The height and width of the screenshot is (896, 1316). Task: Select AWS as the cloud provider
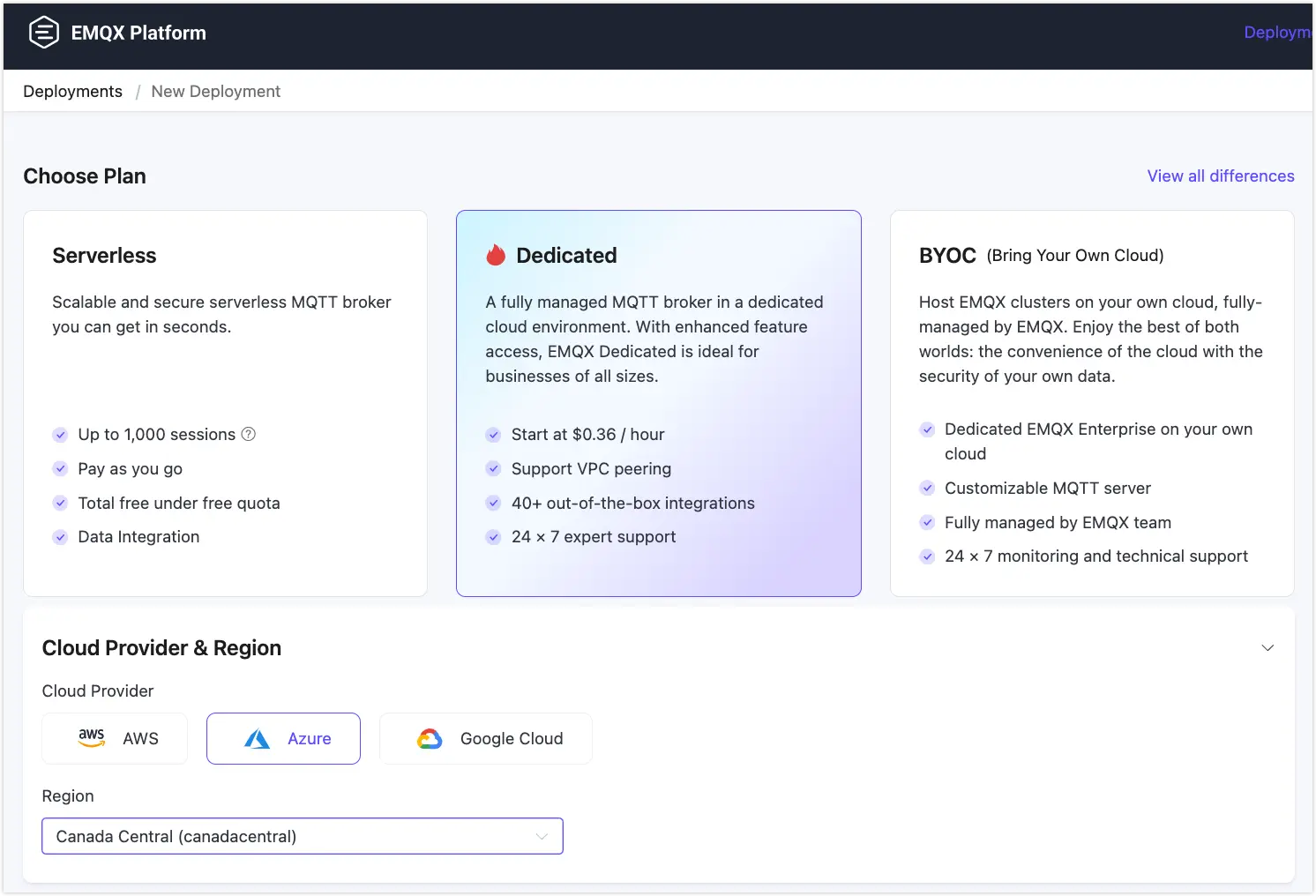115,739
